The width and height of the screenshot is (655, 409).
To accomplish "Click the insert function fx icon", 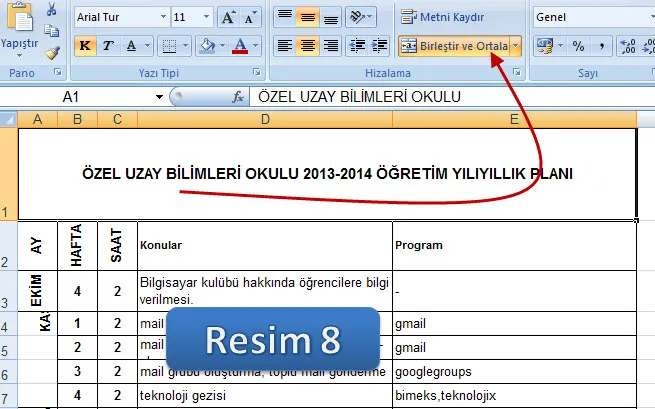I will 238,97.
